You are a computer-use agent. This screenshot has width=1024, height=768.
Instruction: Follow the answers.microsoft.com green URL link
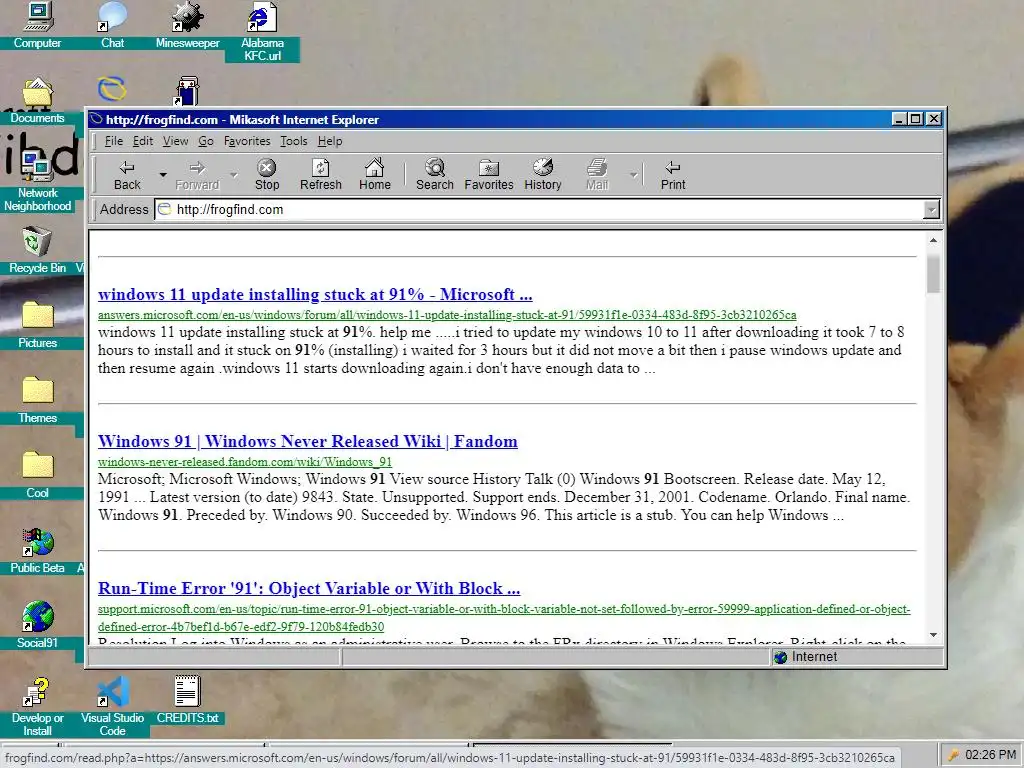click(x=447, y=315)
